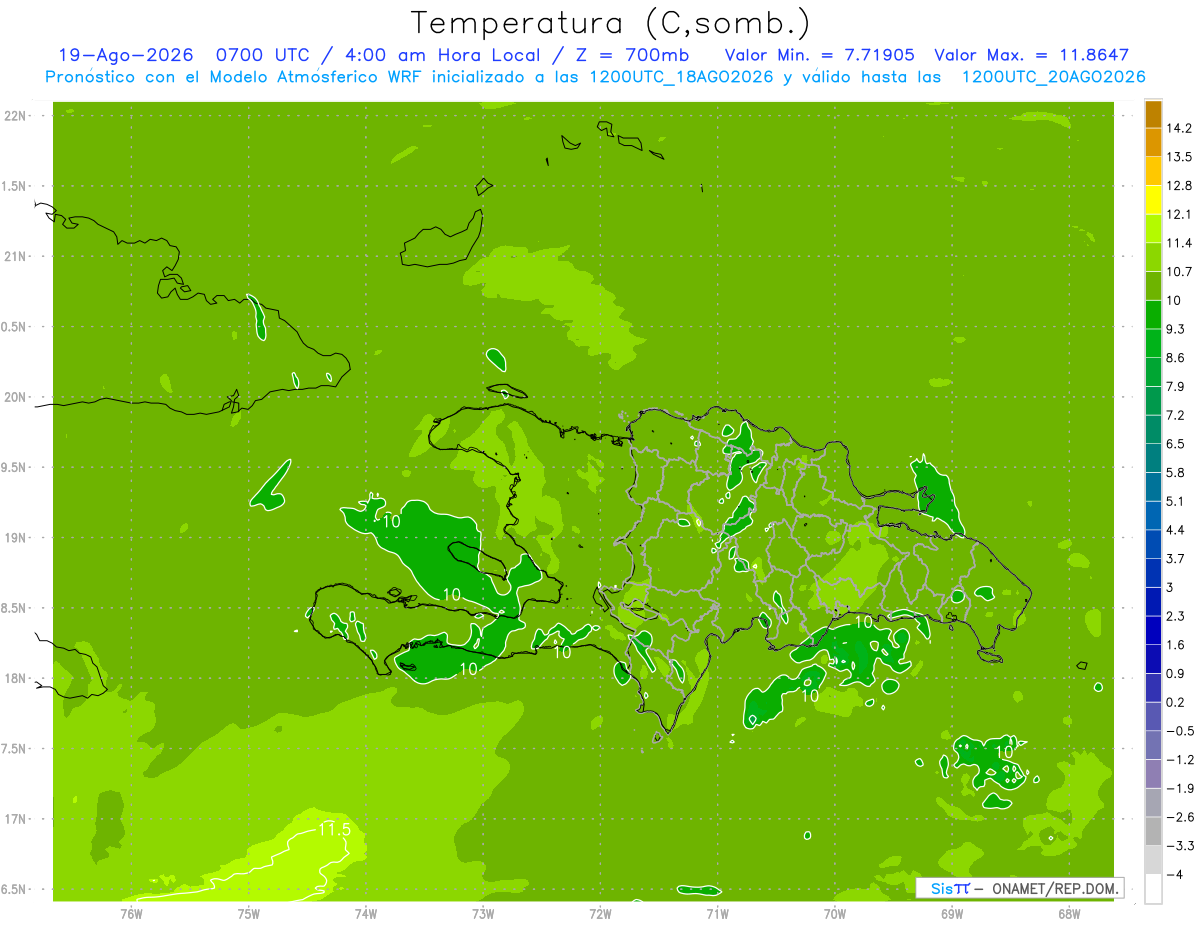The width and height of the screenshot is (1200, 927).
Task: Click "Valor Max. = 11.8647" text
Action: (1031, 55)
